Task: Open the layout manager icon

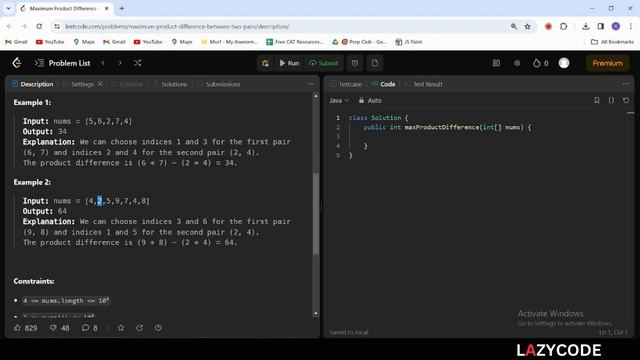Action: (496, 63)
